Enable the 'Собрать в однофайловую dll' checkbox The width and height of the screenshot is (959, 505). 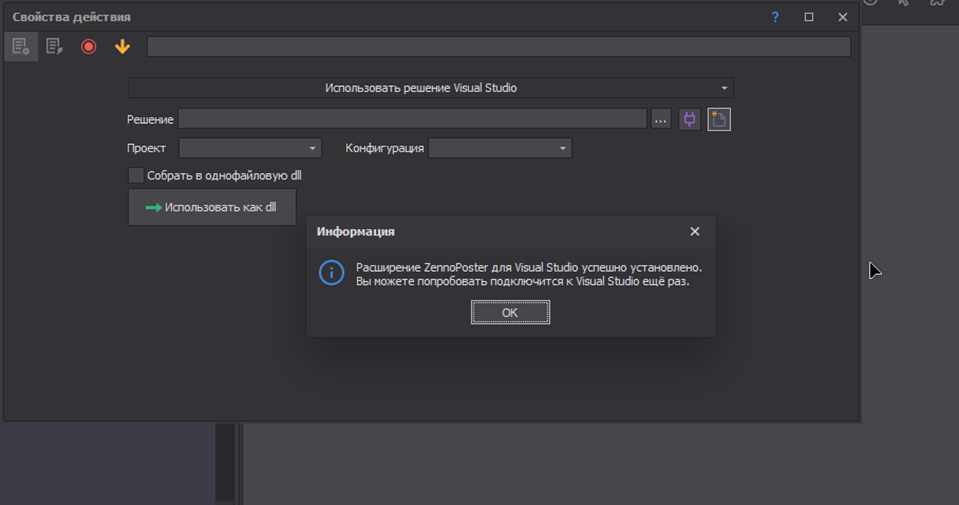[136, 176]
